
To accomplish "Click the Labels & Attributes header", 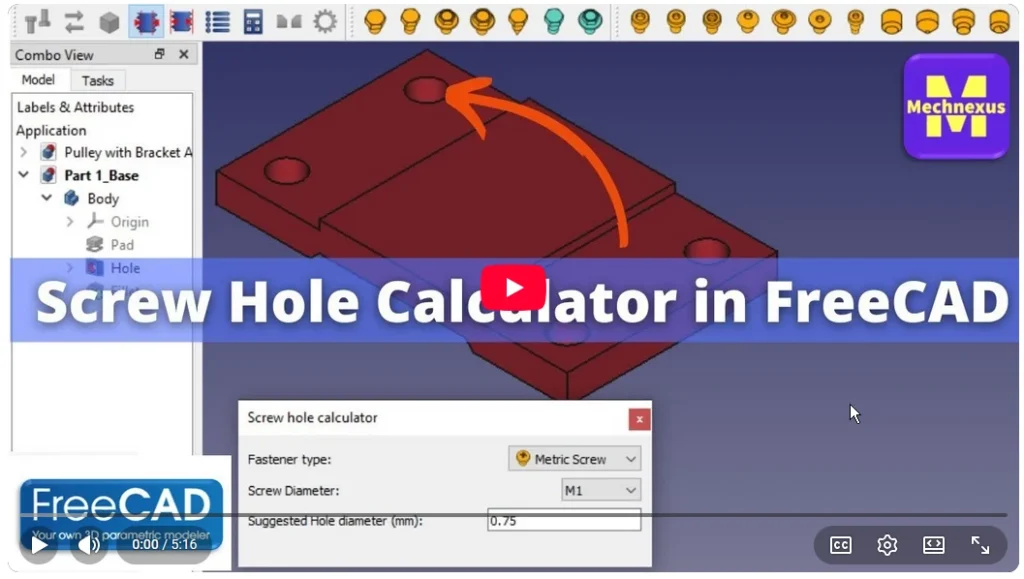I will (x=75, y=107).
